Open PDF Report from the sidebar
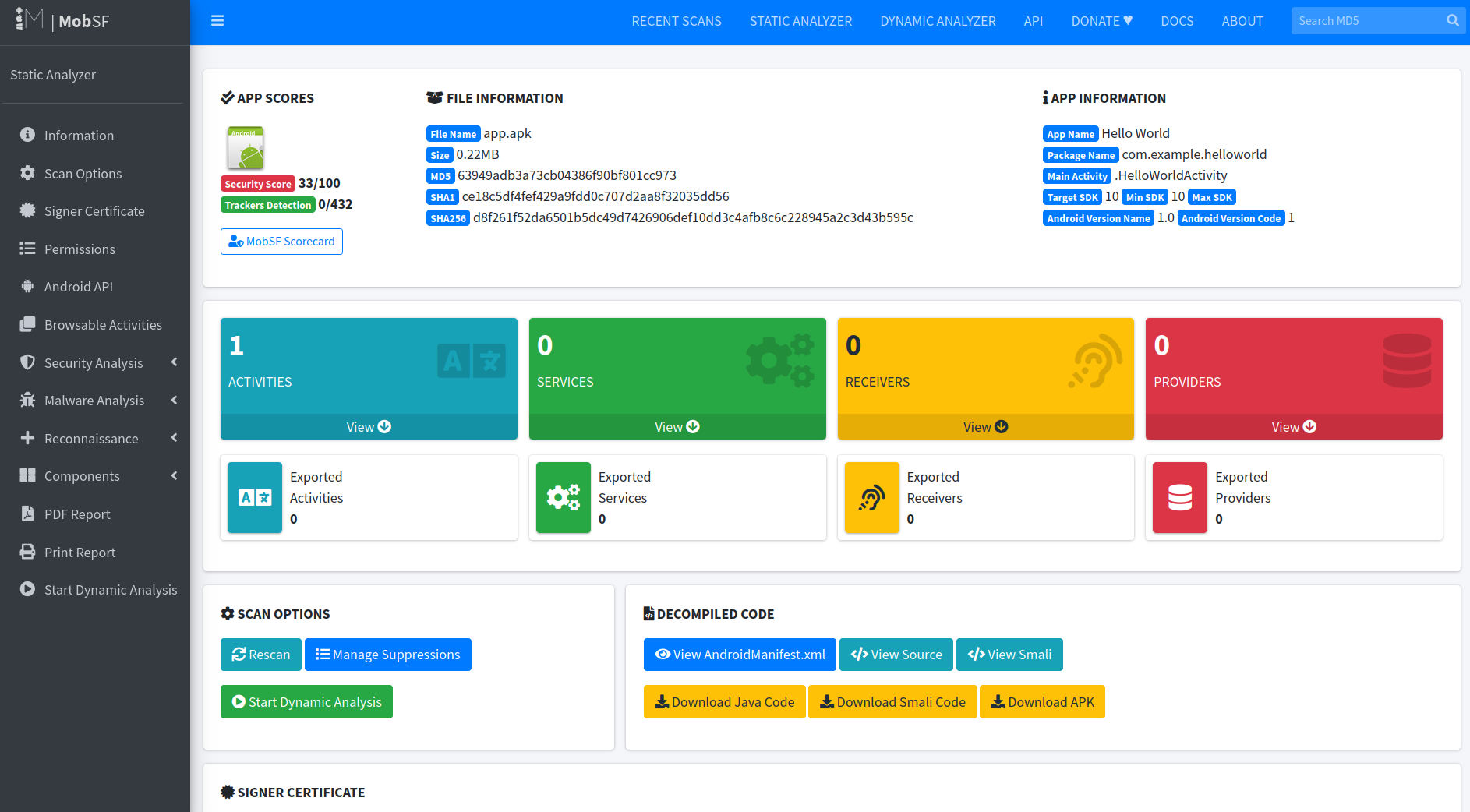The width and height of the screenshot is (1470, 812). 77,514
